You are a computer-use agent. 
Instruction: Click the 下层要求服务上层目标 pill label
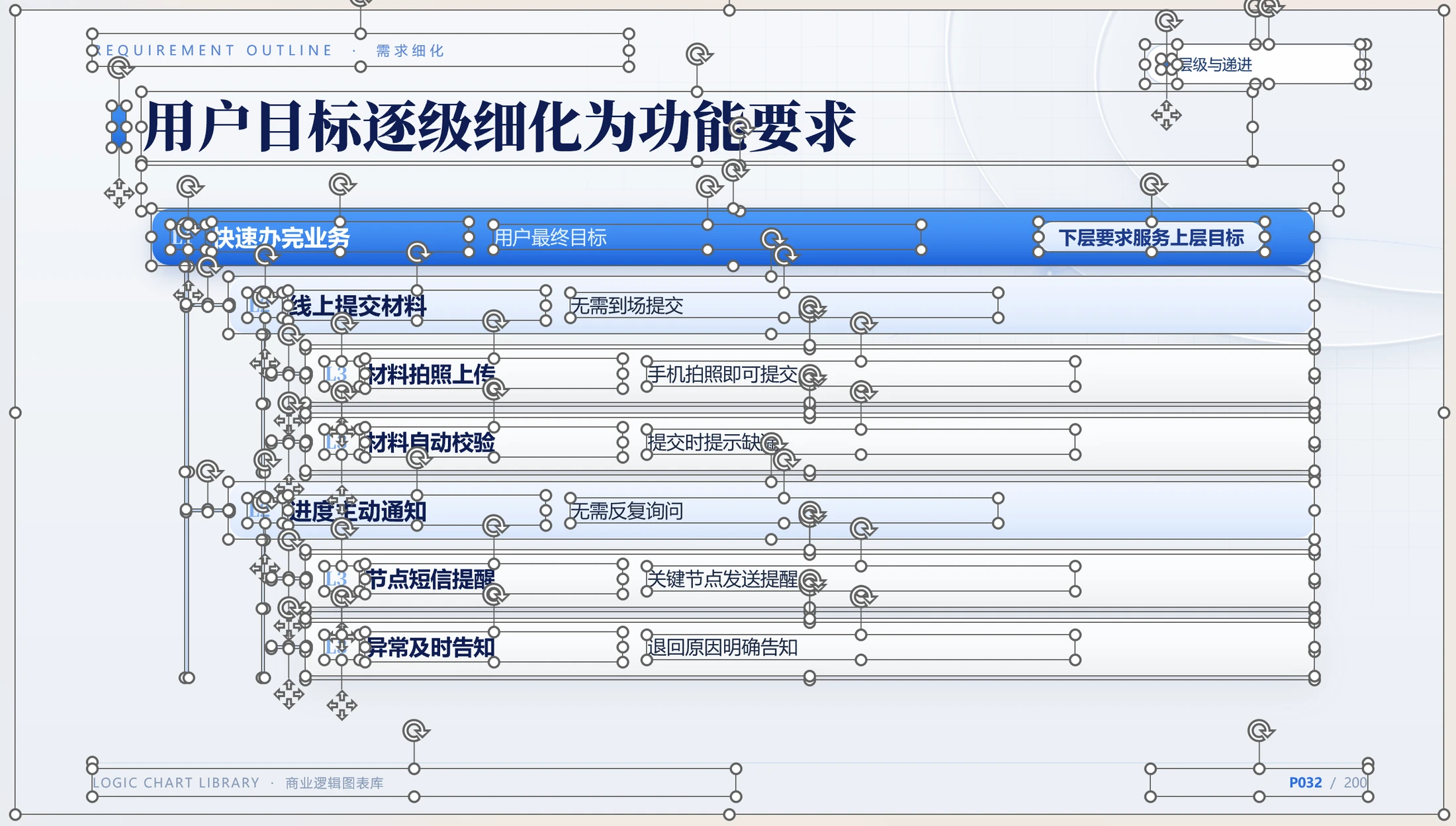tap(1151, 238)
